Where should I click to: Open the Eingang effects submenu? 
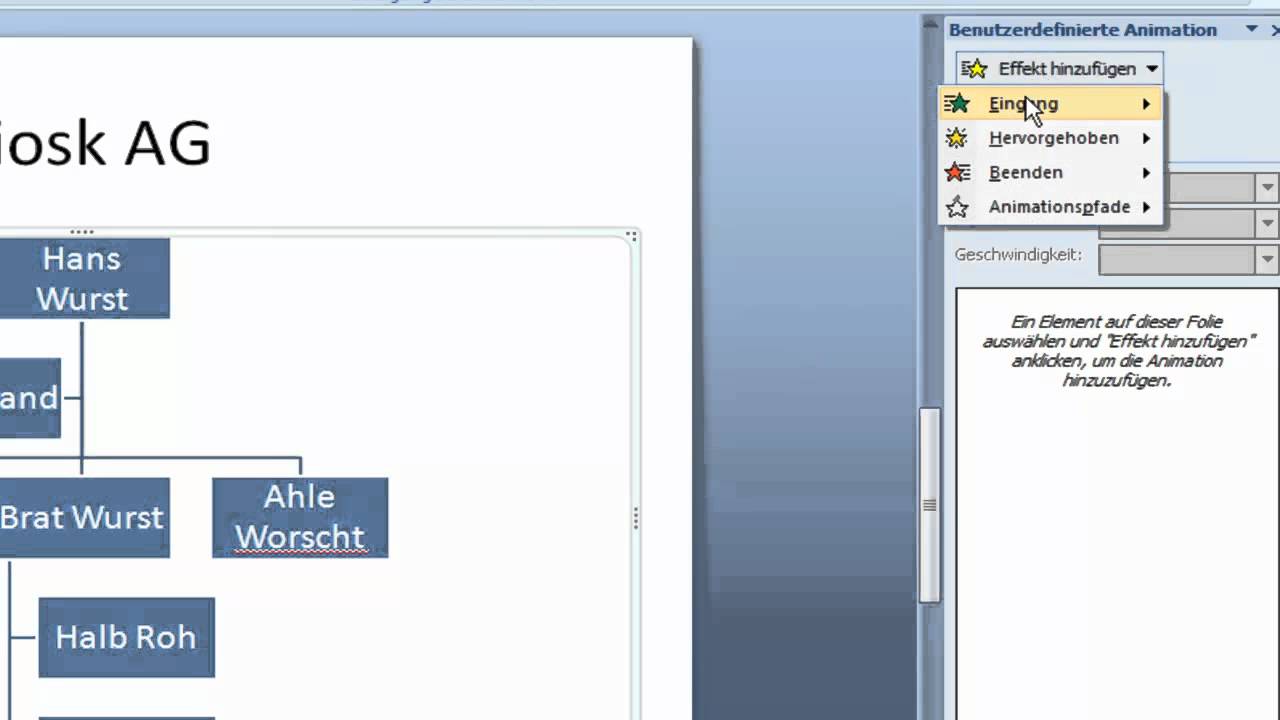[x=1051, y=104]
